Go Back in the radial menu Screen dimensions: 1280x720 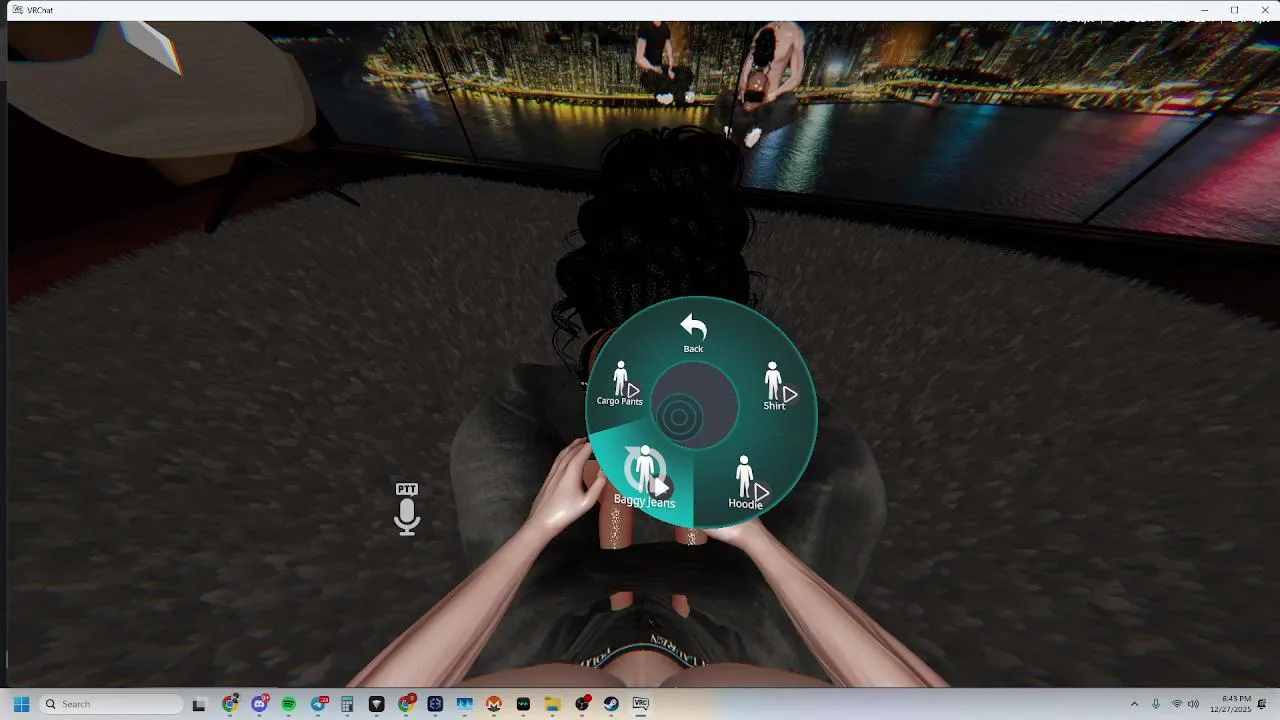click(x=693, y=333)
